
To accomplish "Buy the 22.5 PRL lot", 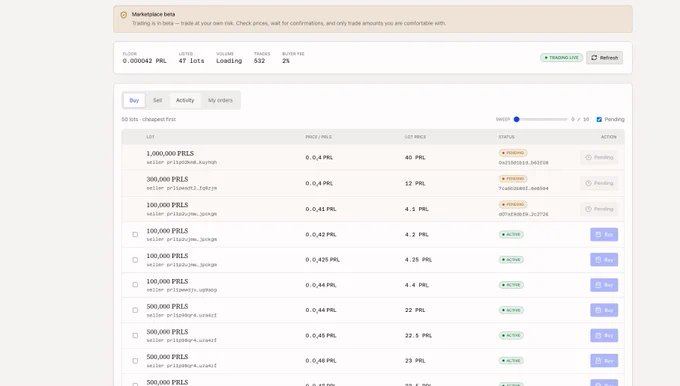I will click(x=604, y=336).
